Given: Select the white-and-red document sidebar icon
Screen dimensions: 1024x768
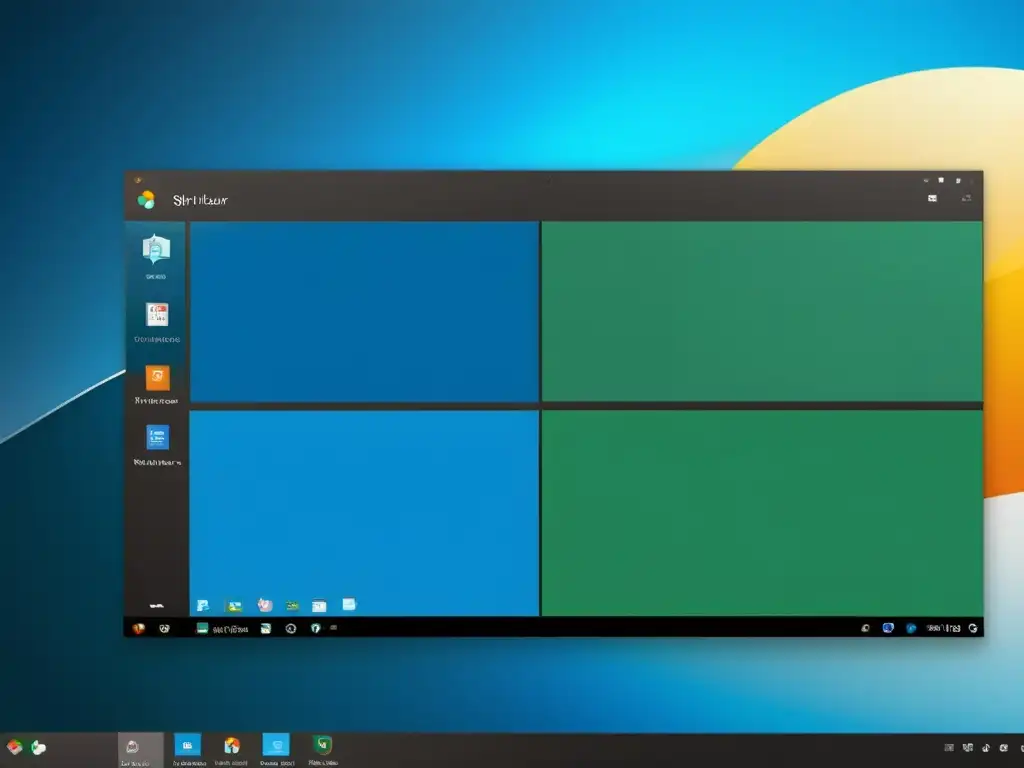Looking at the screenshot, I should click(x=157, y=314).
